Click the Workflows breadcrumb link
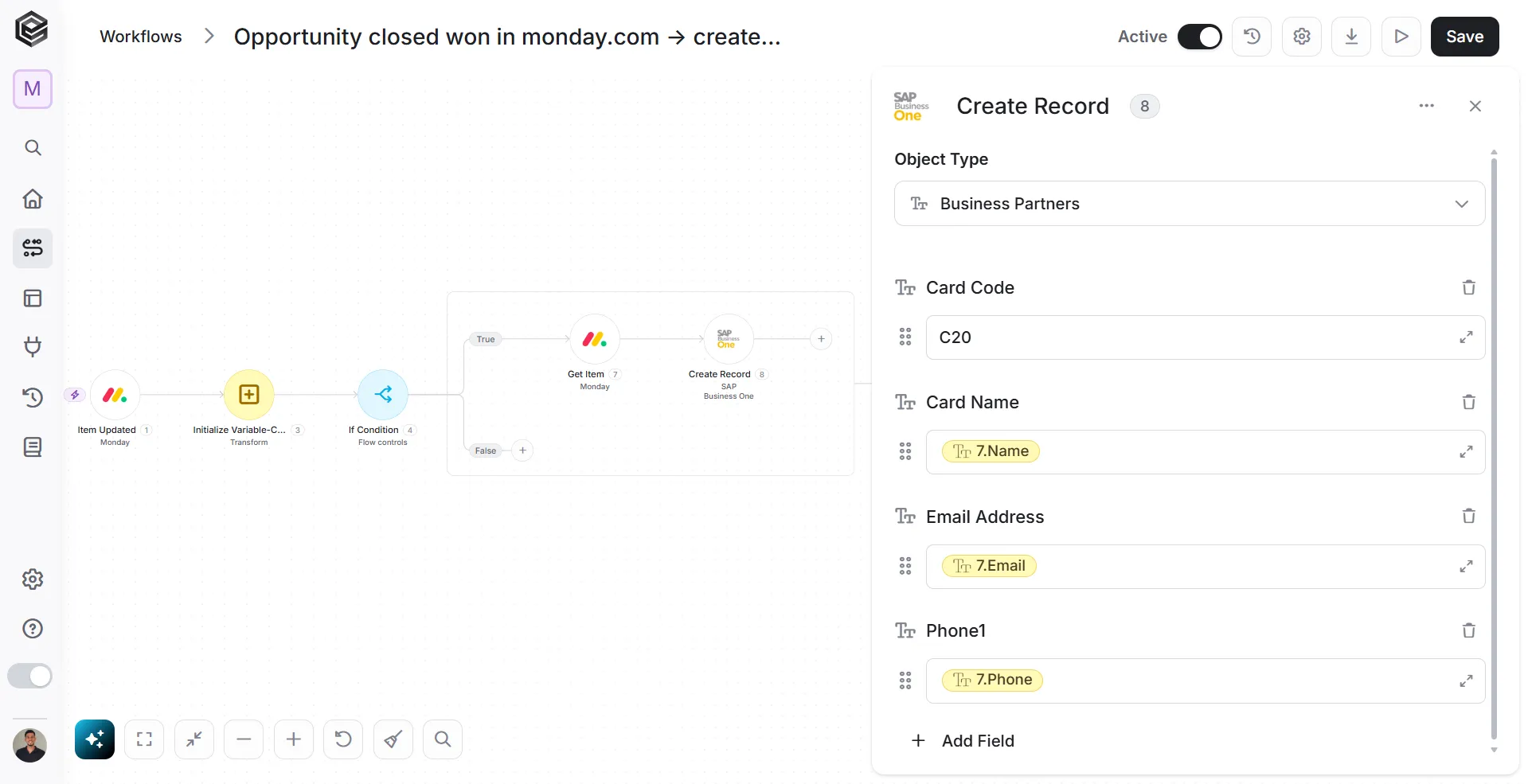This screenshot has width=1528, height=784. point(141,37)
